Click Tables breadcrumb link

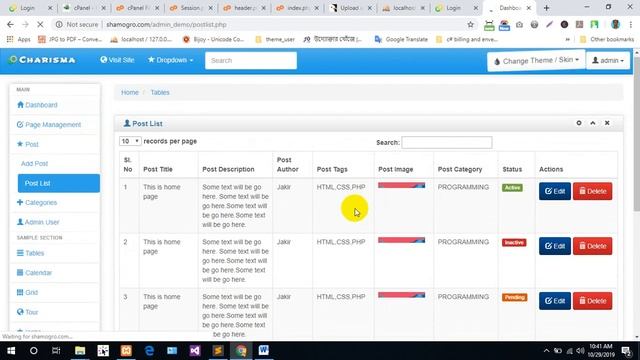tap(160, 92)
